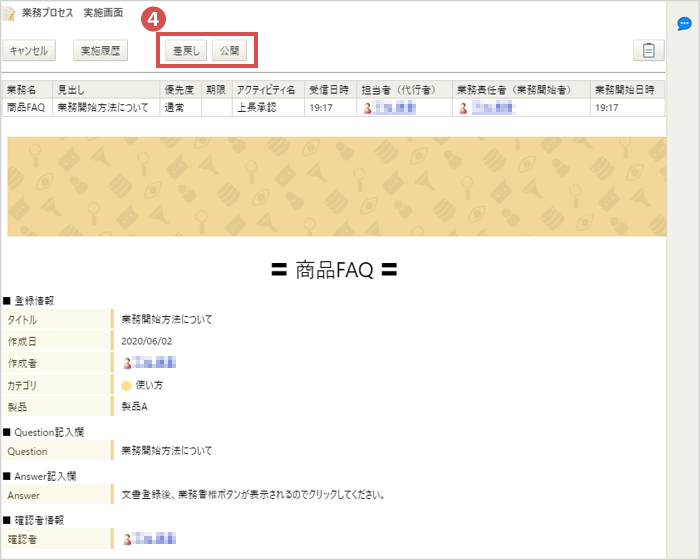Click the 製品A product value
The width and height of the screenshot is (700, 560).
click(x=134, y=406)
